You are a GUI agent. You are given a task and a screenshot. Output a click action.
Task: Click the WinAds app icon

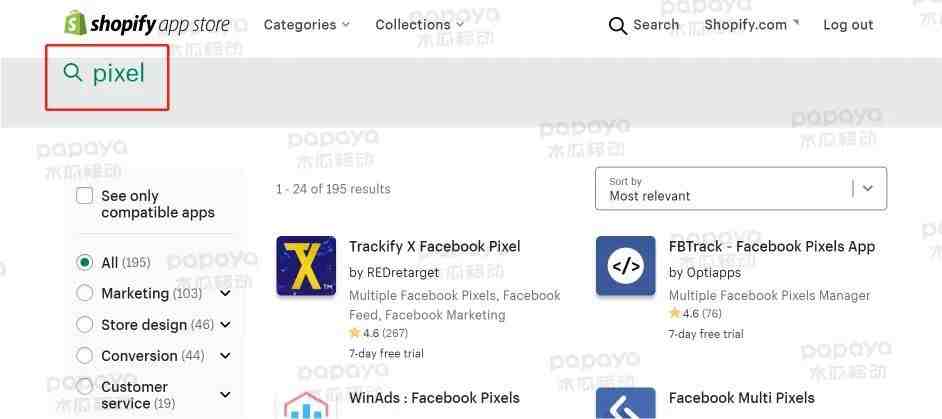(306, 404)
